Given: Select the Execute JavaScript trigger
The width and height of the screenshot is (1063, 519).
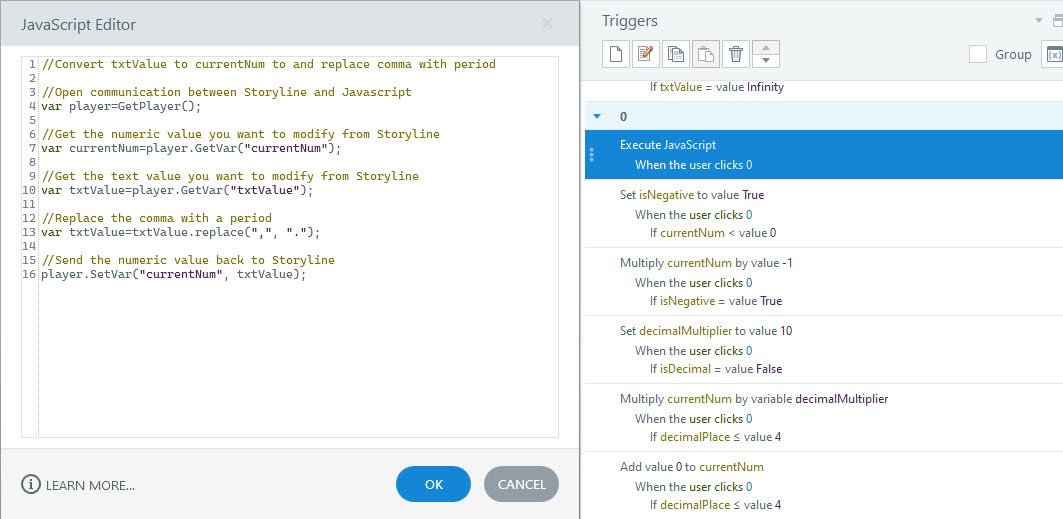Looking at the screenshot, I should coord(824,154).
